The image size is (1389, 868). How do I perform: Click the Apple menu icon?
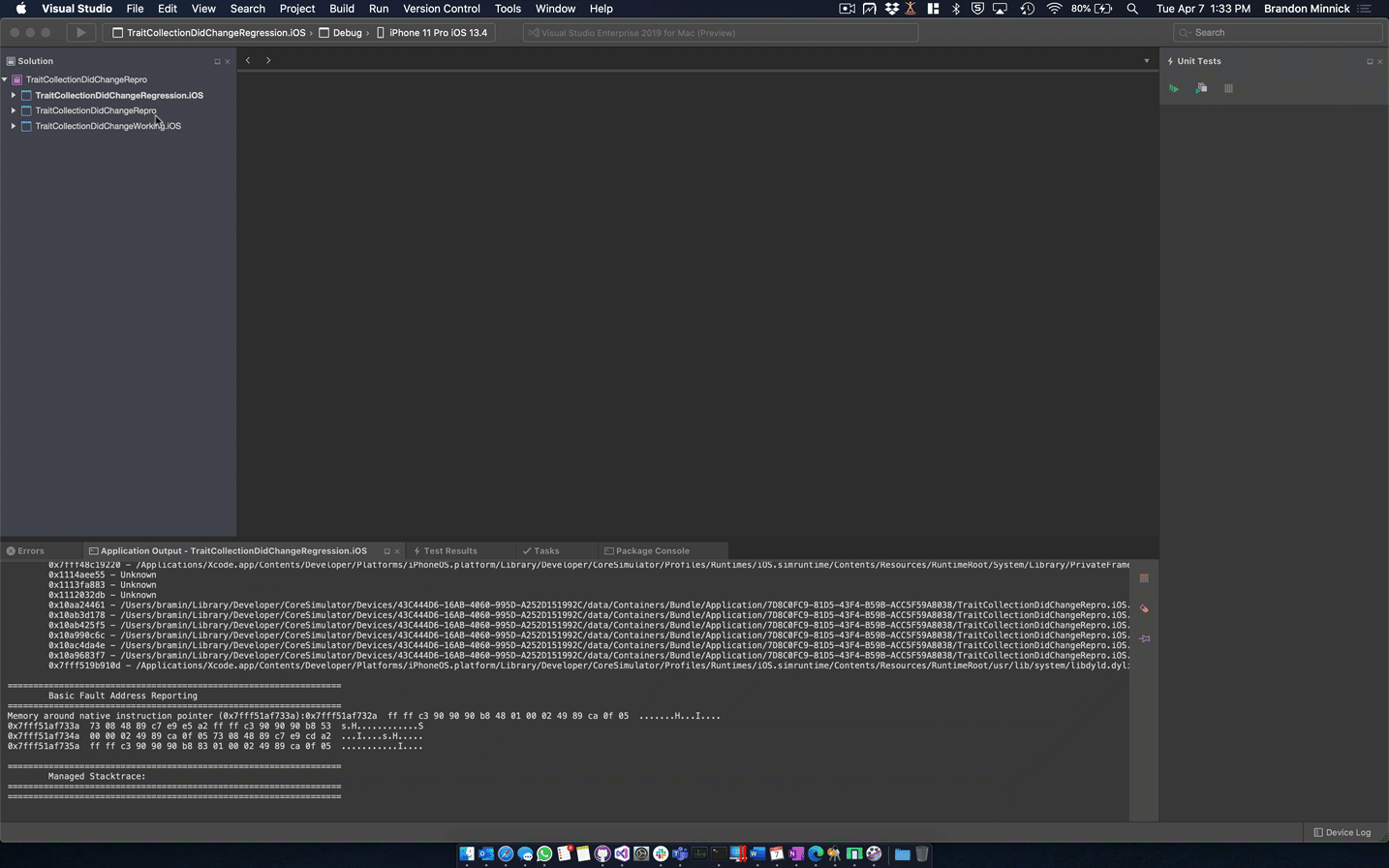click(x=20, y=9)
